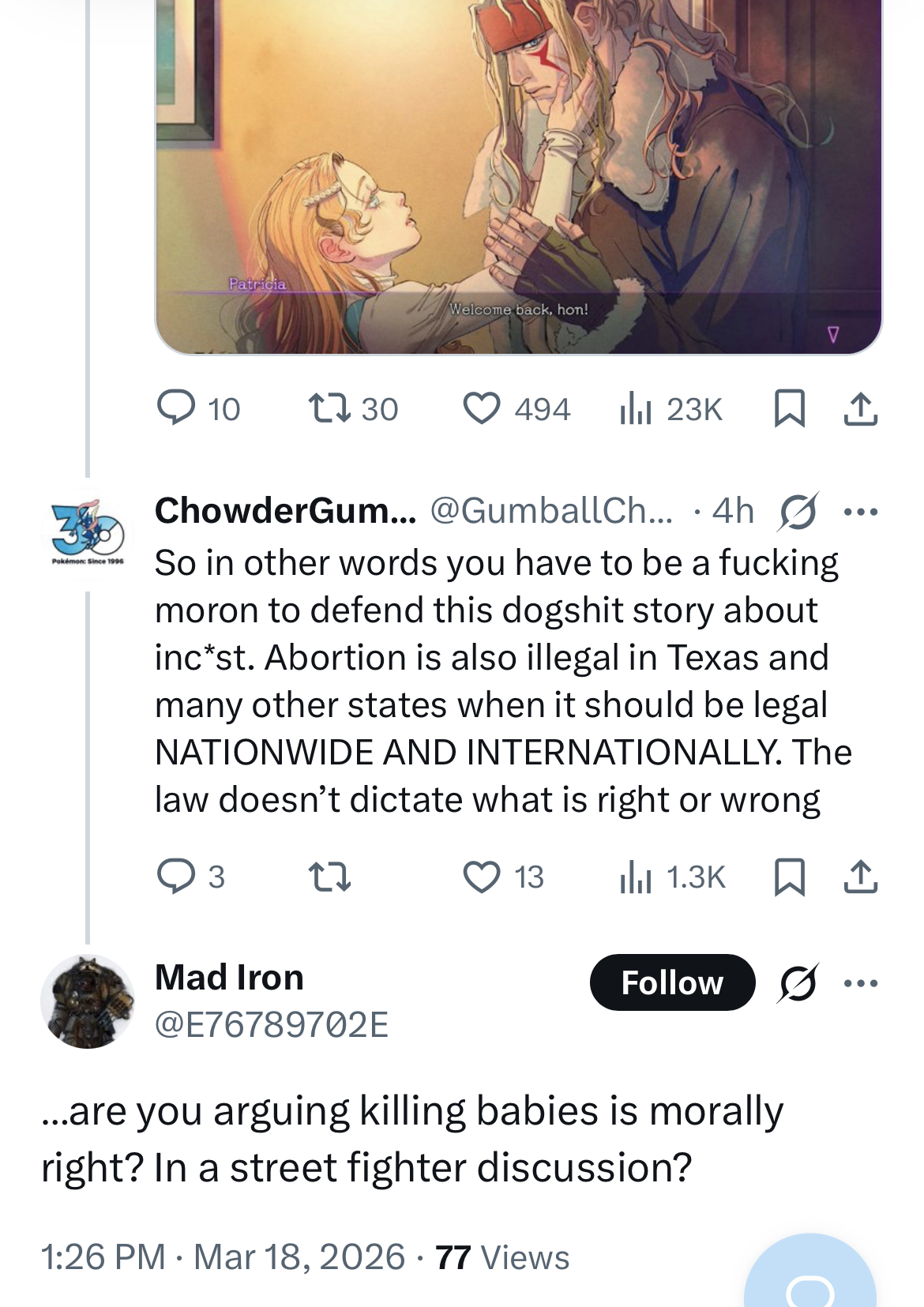Click the Grok icon beside Follow button
924x1307 pixels.
(798, 983)
